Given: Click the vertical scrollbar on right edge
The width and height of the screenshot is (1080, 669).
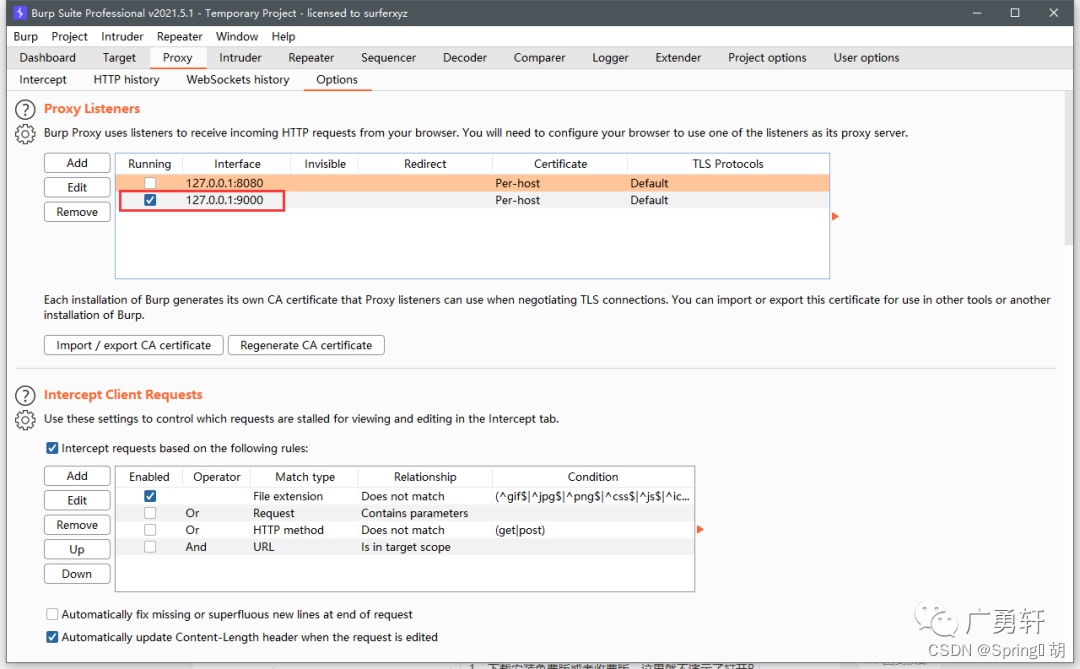Looking at the screenshot, I should pyautogui.click(x=1068, y=169).
